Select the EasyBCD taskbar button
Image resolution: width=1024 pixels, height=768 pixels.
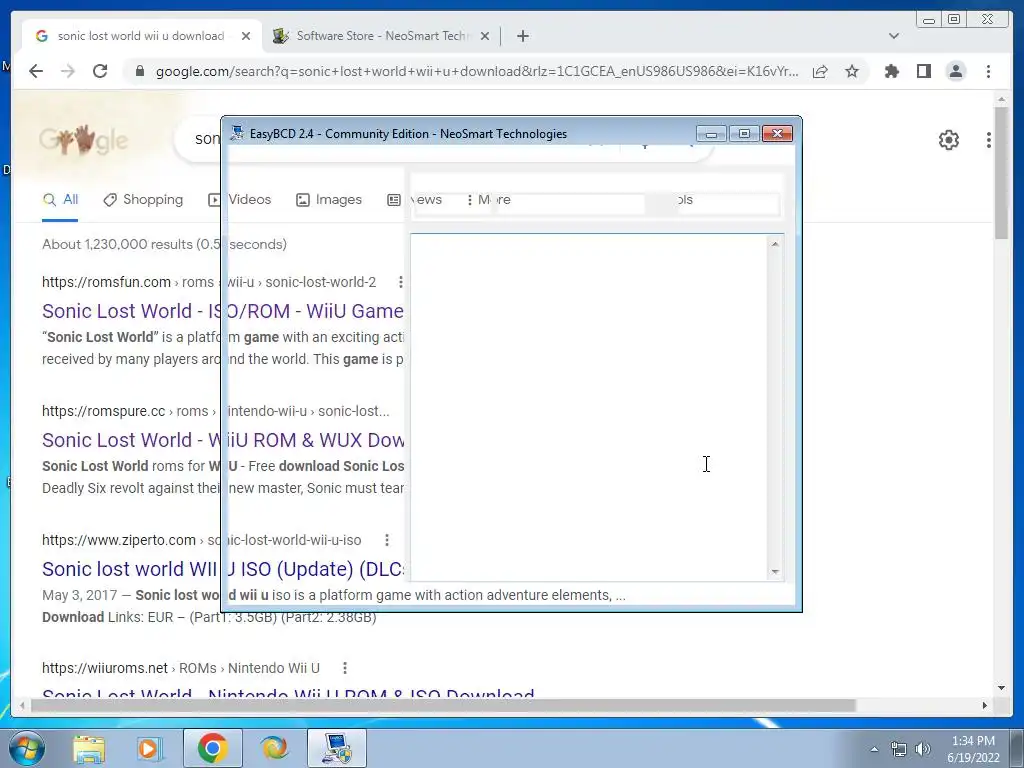point(337,748)
